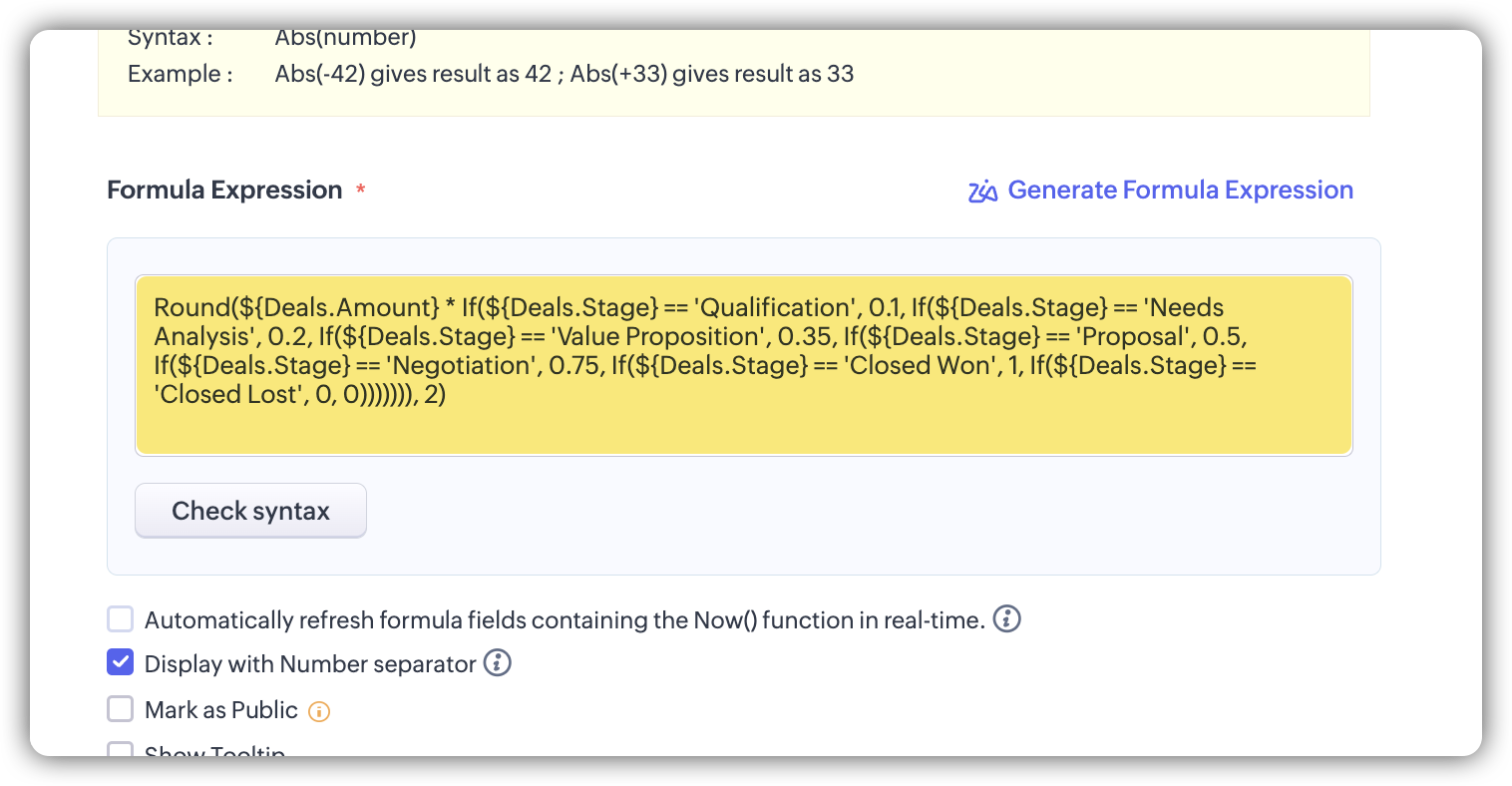Screen dimensions: 1512x786
Task: Click info icon beside Number separator option
Action: coord(497,663)
